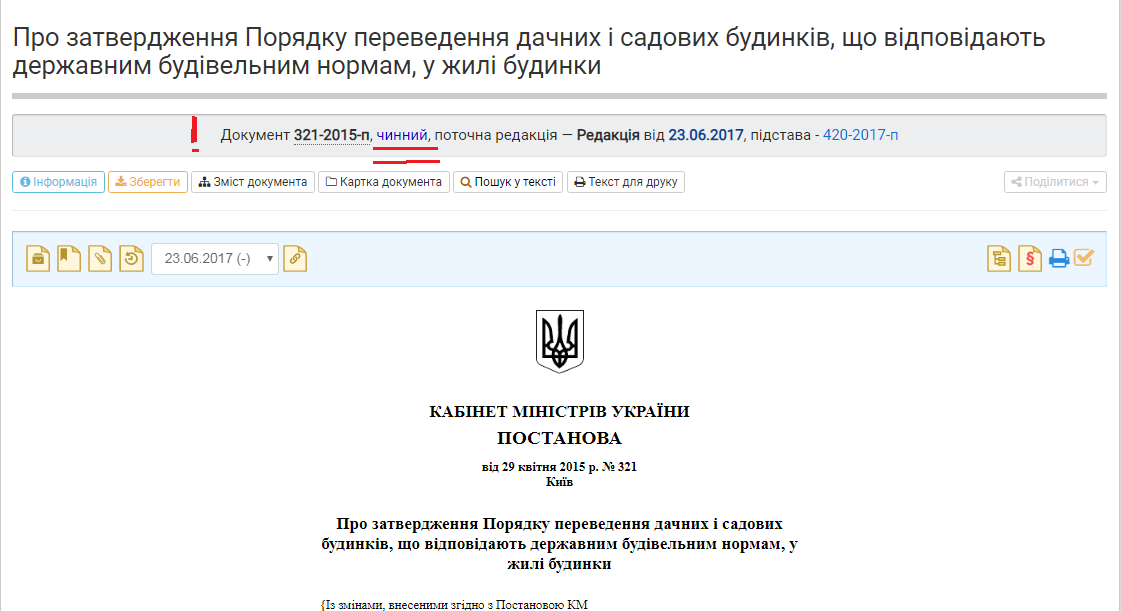Click Текст для друку button
Screen dimensions: 1121x611
coord(626,182)
